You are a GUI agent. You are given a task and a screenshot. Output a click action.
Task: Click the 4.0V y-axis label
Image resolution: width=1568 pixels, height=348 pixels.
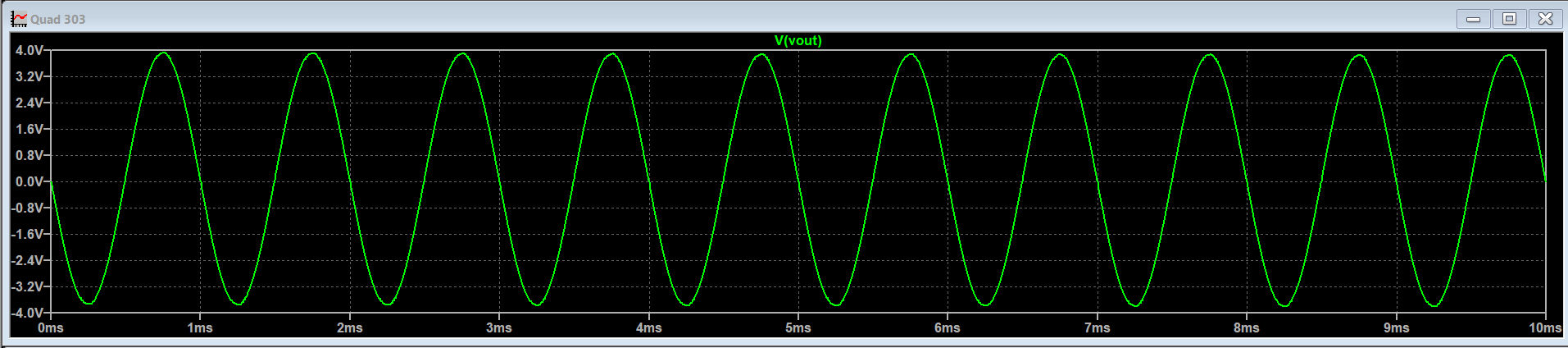(29, 50)
